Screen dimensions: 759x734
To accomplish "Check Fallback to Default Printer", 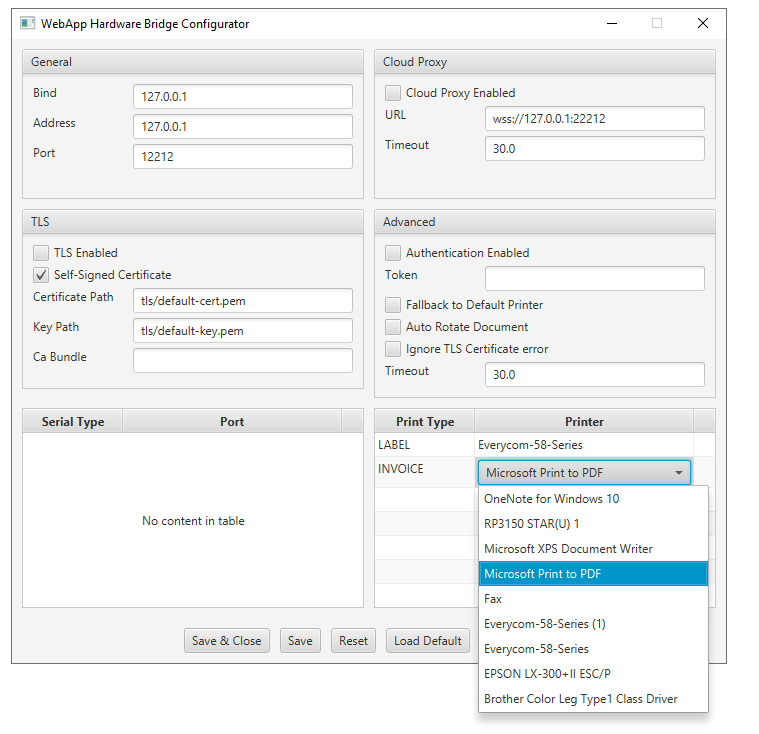I will [393, 305].
